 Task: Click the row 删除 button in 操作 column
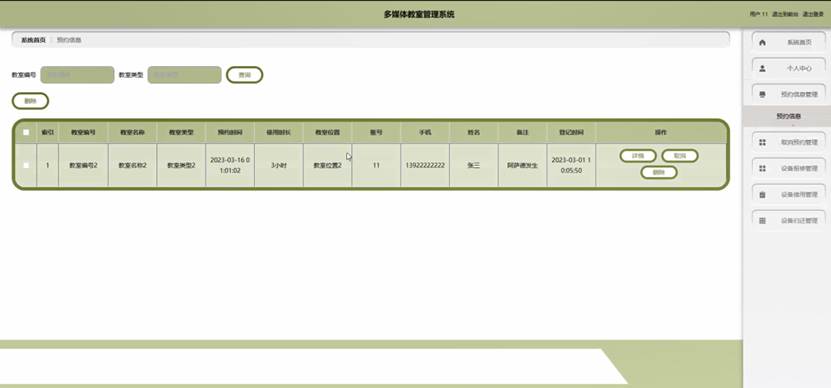658,172
